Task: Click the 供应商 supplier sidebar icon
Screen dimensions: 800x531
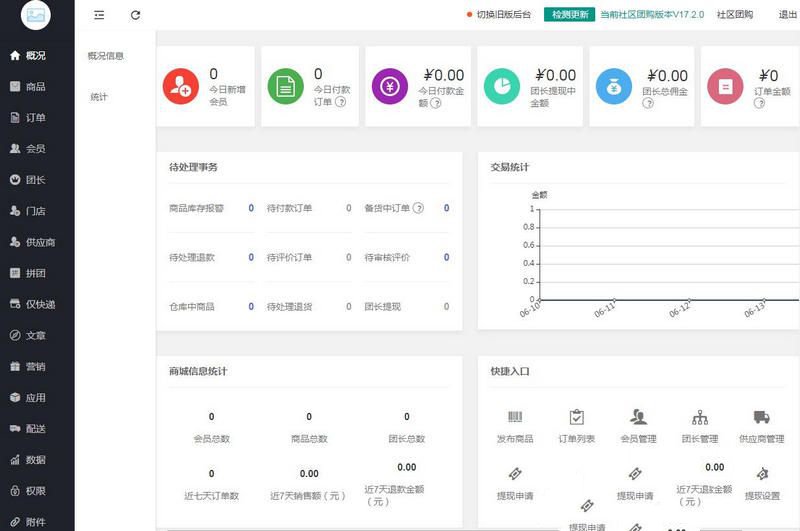Action: tap(15, 242)
